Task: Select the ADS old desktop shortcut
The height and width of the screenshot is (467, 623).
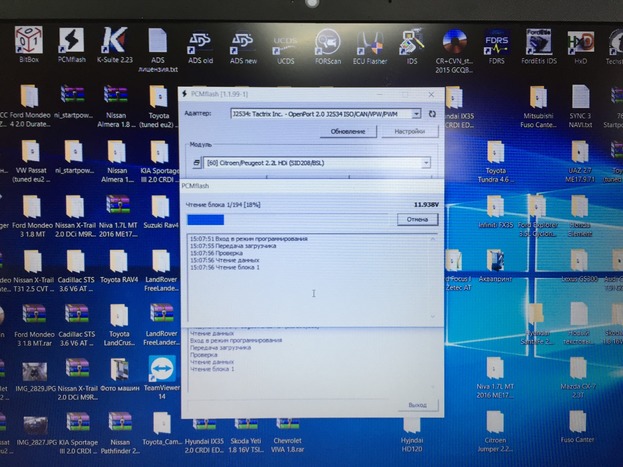Action: click(200, 43)
